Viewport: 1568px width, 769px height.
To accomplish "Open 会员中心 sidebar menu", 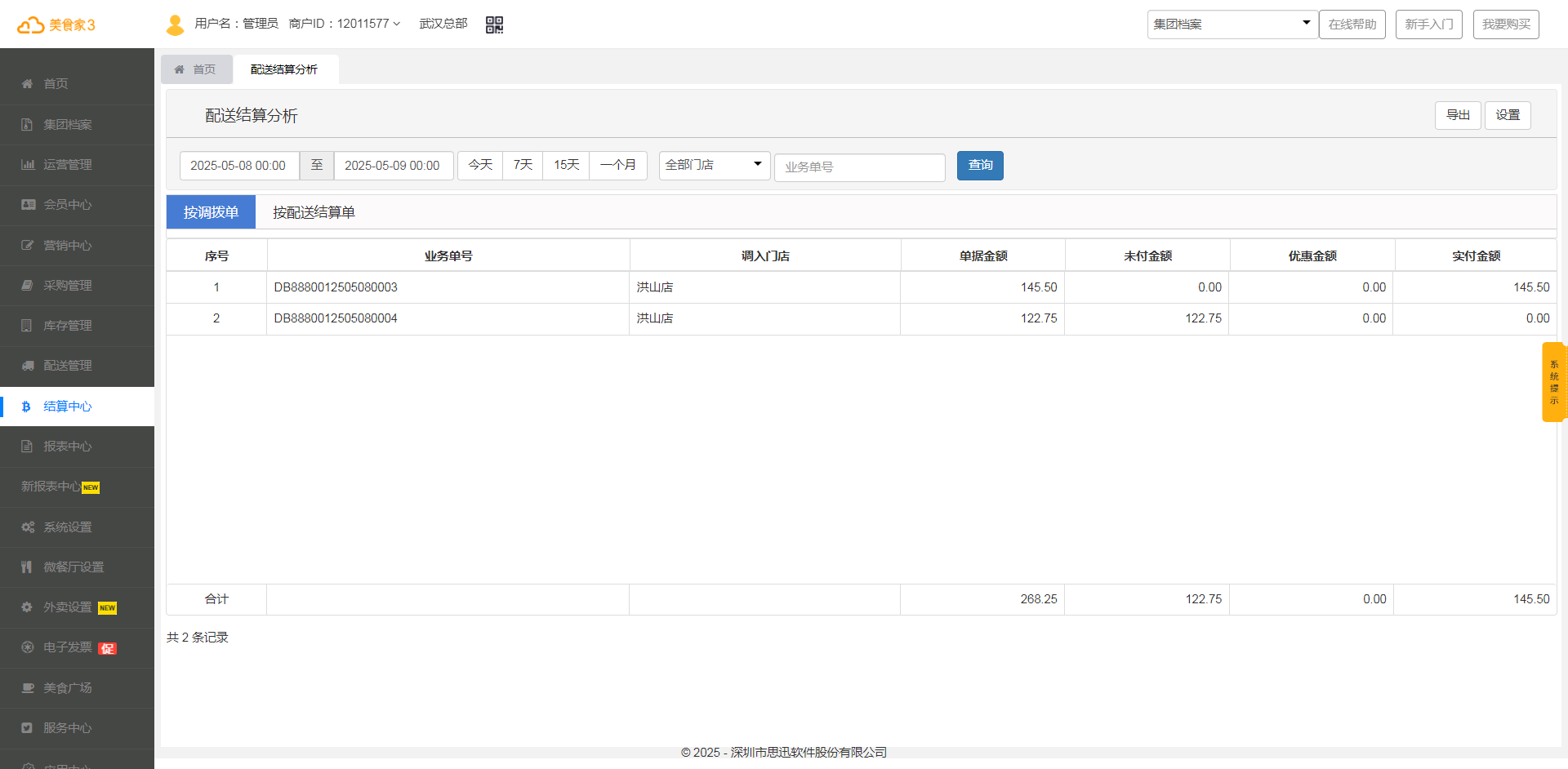I will point(77,204).
